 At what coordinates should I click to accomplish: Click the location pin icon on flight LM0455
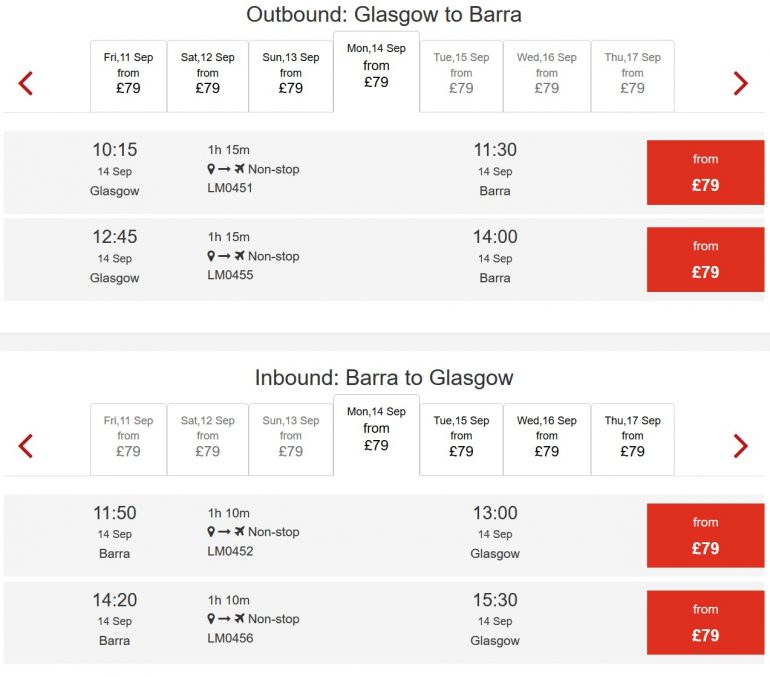click(x=211, y=257)
